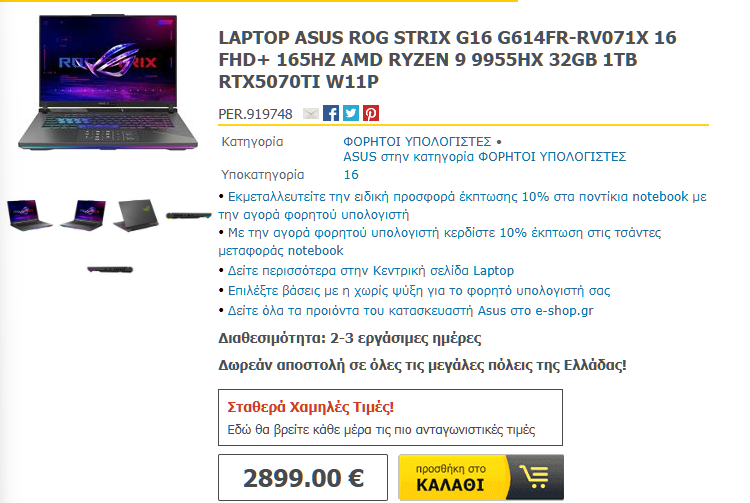Select bottom closed-laptop thumbnail
The height and width of the screenshot is (503, 750).
point(110,270)
